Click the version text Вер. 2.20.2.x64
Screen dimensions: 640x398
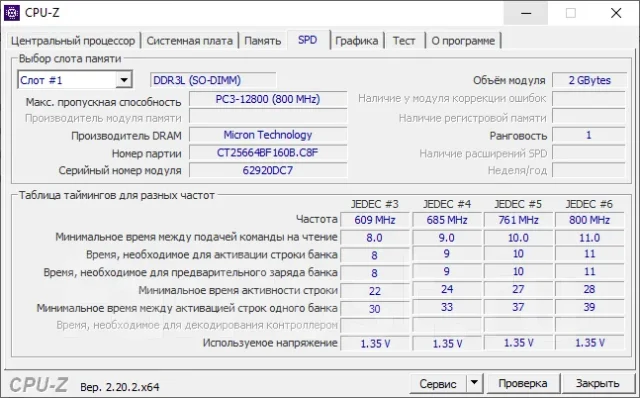coord(120,387)
